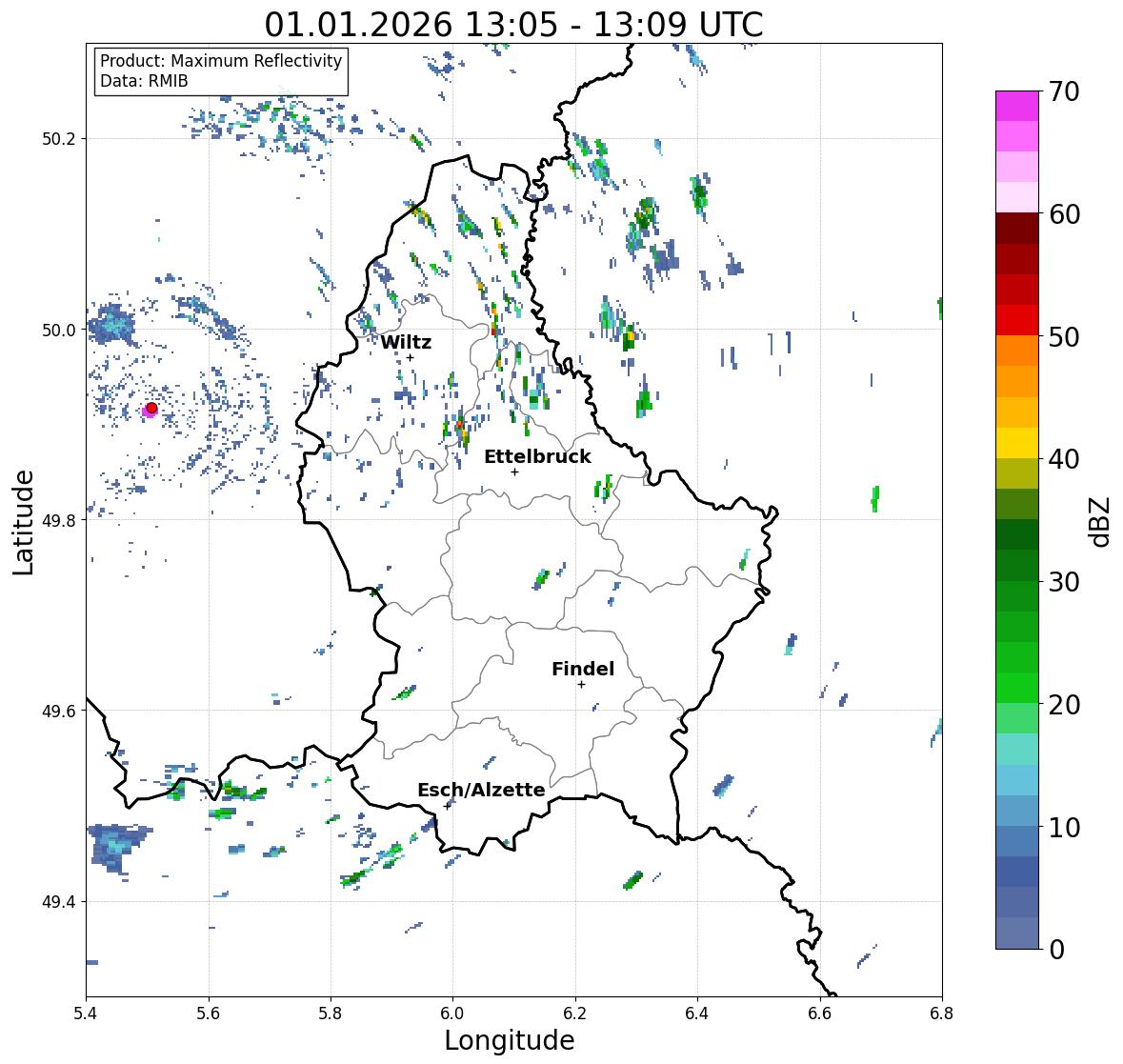The height and width of the screenshot is (1064, 1123).
Task: Click the colorbar tick label 50
Action: point(1064,336)
